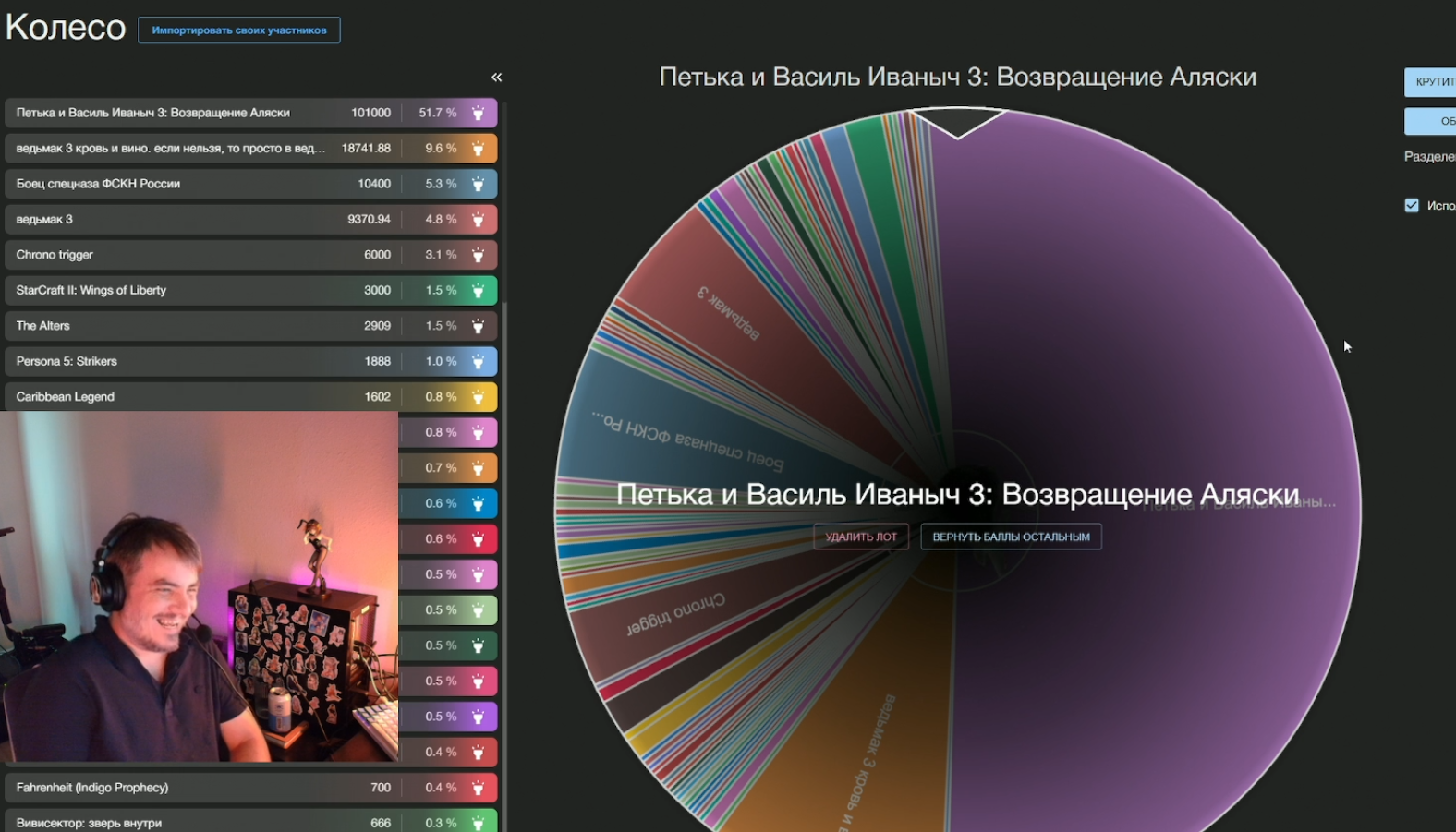Click the spotlight icon for ведьмак 3 кровь и вино
This screenshot has height=832, width=1456.
point(479,148)
